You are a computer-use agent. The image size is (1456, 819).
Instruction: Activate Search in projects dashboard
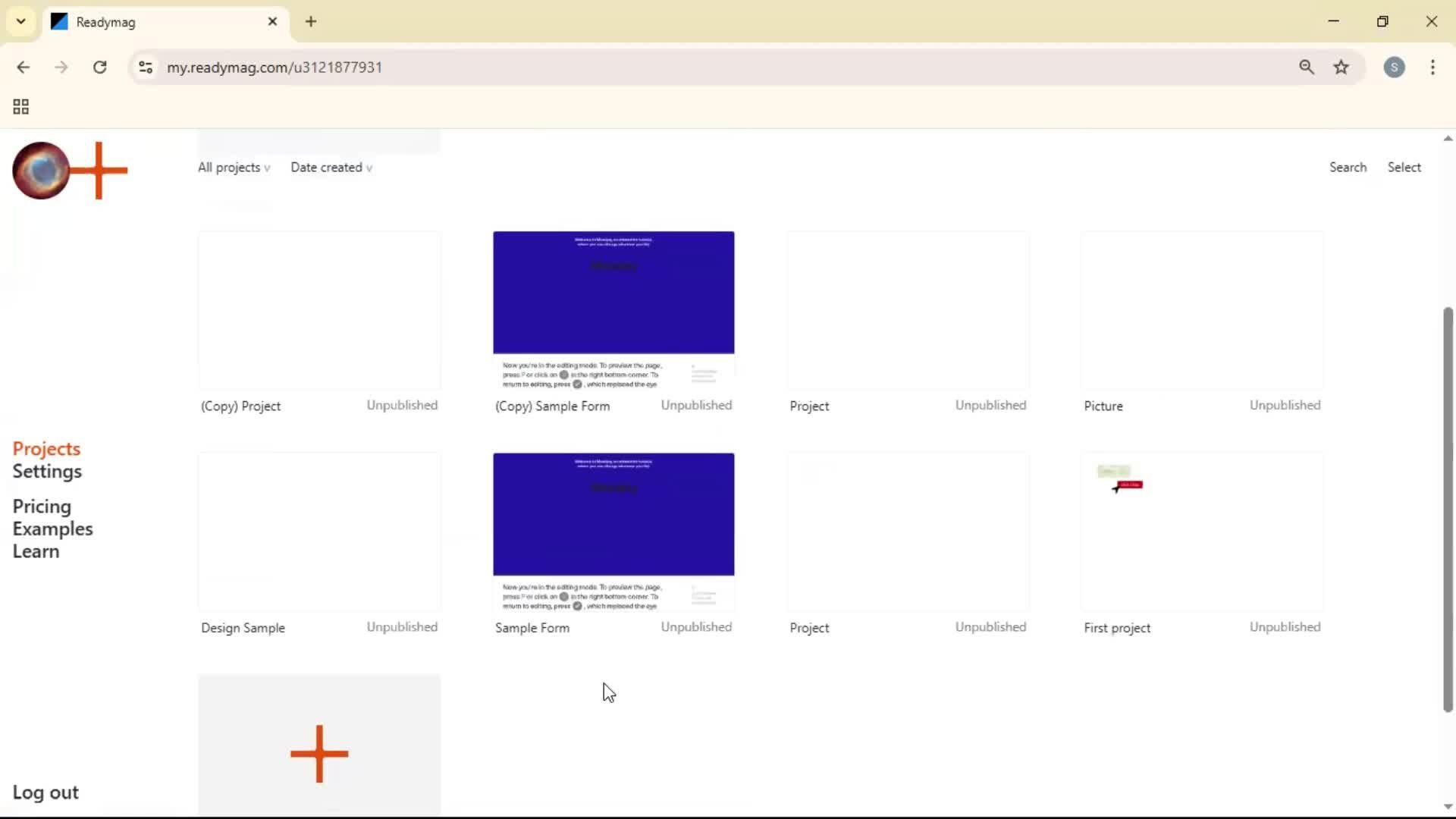point(1348,167)
